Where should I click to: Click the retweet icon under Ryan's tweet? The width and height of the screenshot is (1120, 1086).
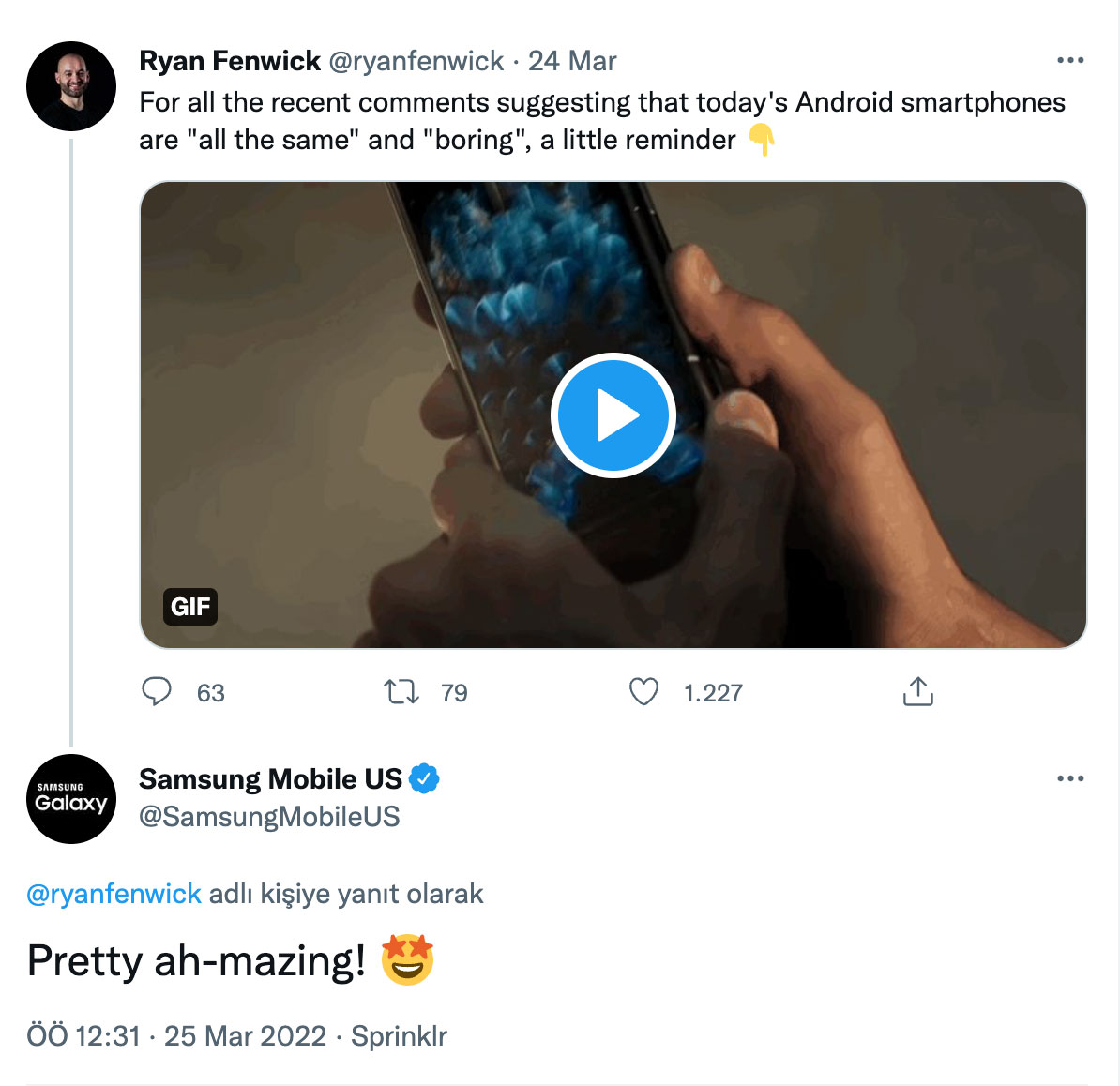[x=401, y=692]
